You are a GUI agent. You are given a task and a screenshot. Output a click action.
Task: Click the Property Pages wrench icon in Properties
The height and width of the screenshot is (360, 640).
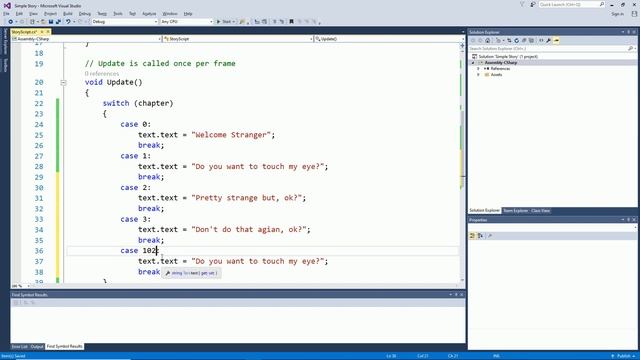click(490, 236)
